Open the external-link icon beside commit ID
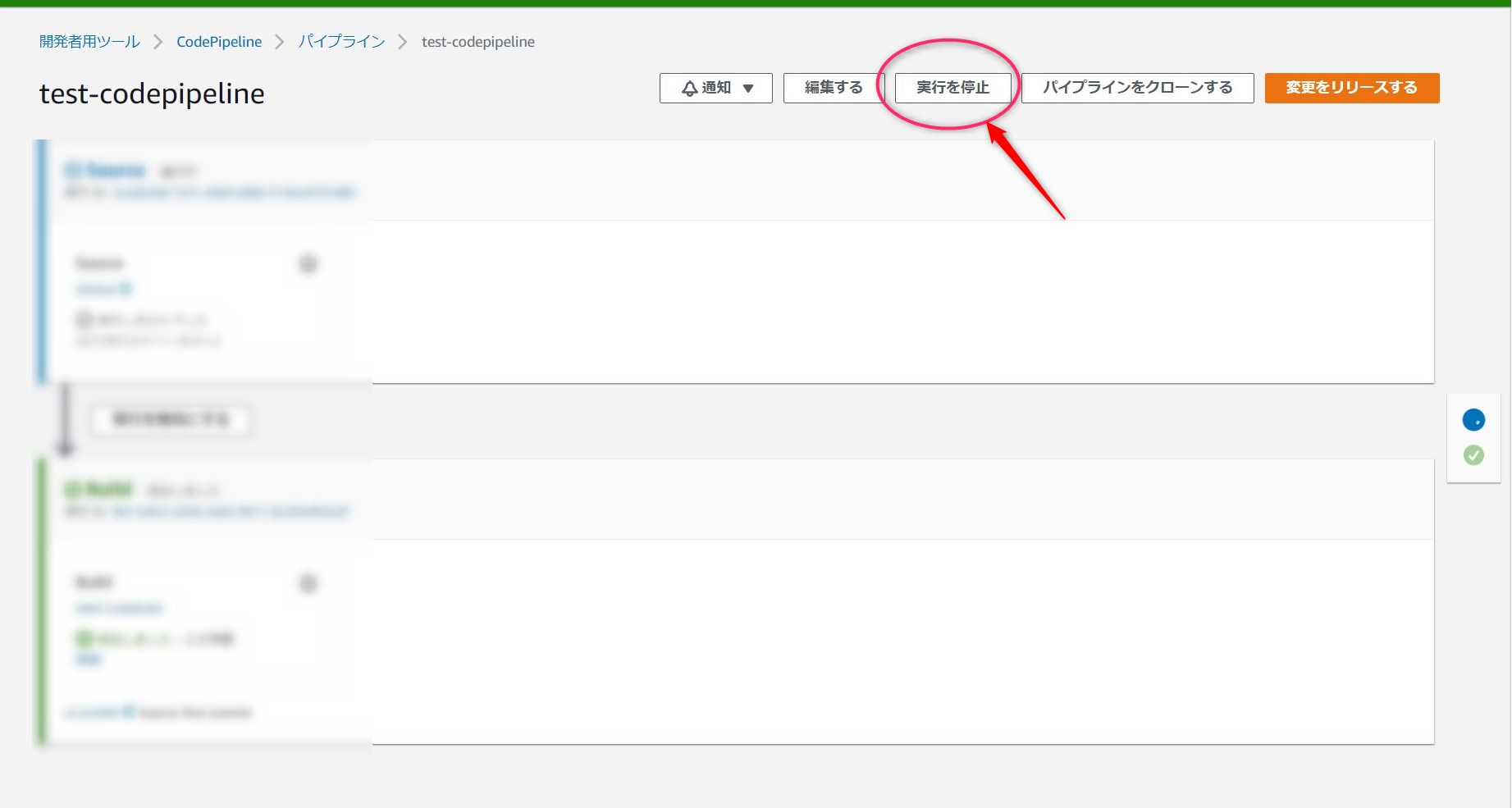Viewport: 1512px width, 808px height. pos(128,712)
